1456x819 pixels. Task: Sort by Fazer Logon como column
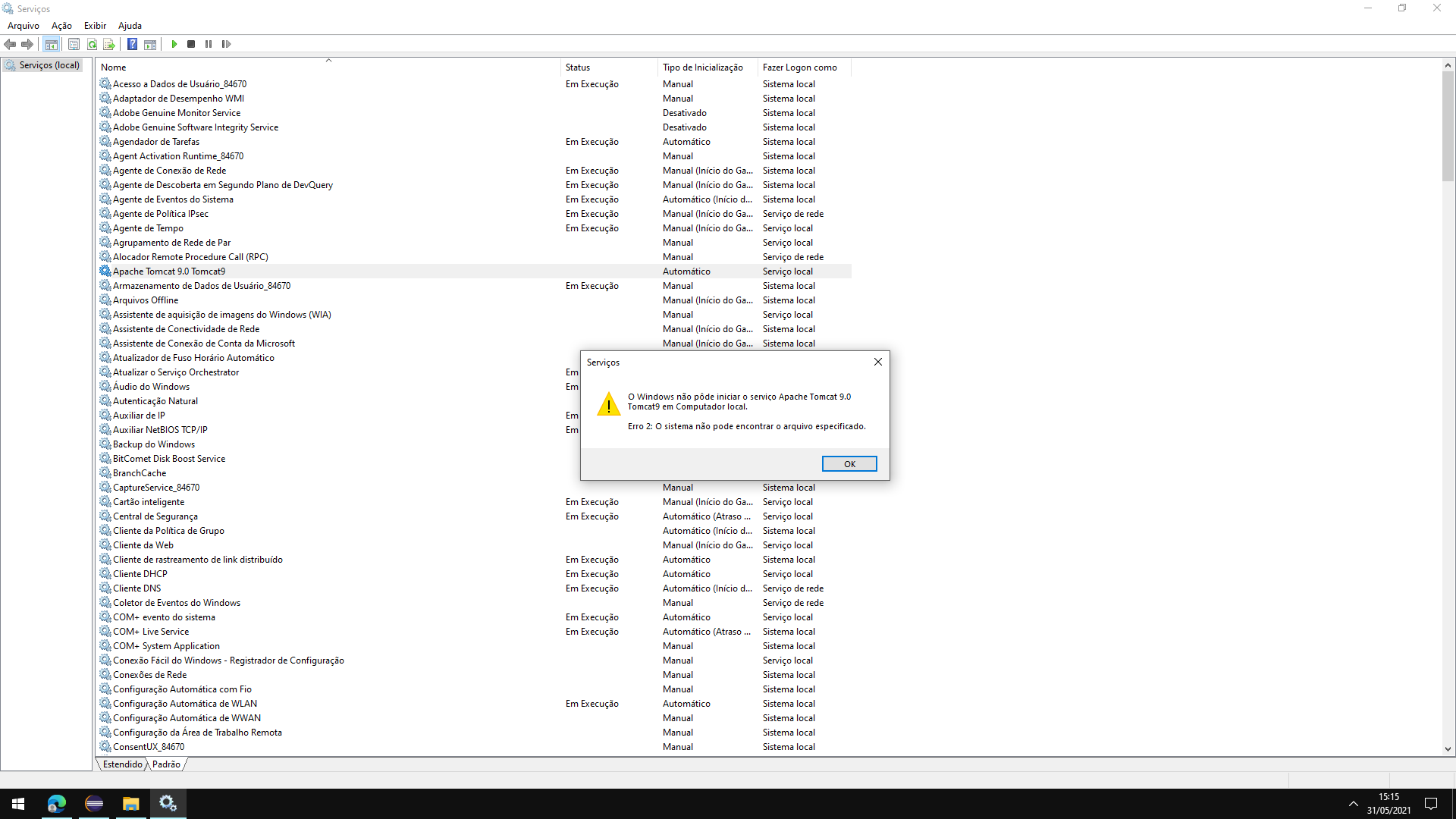804,67
